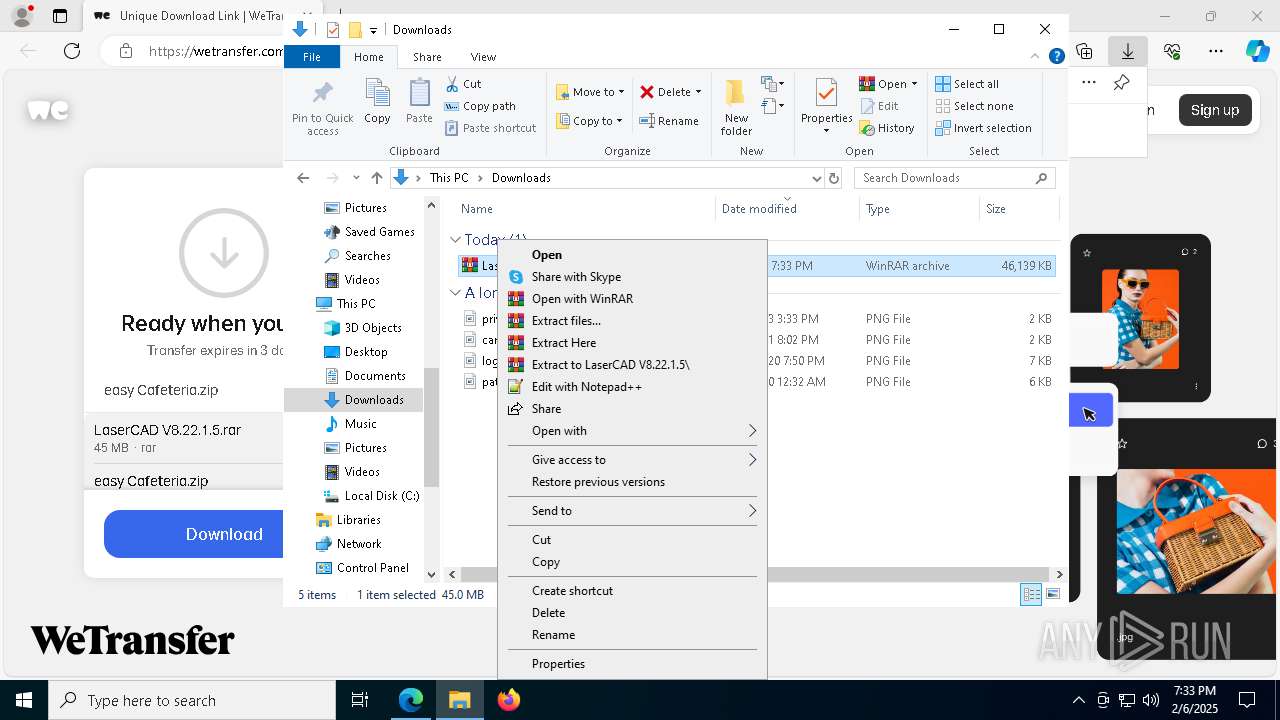Image resolution: width=1280 pixels, height=720 pixels.
Task: Sort by the Date modified column header
Action: click(x=787, y=209)
